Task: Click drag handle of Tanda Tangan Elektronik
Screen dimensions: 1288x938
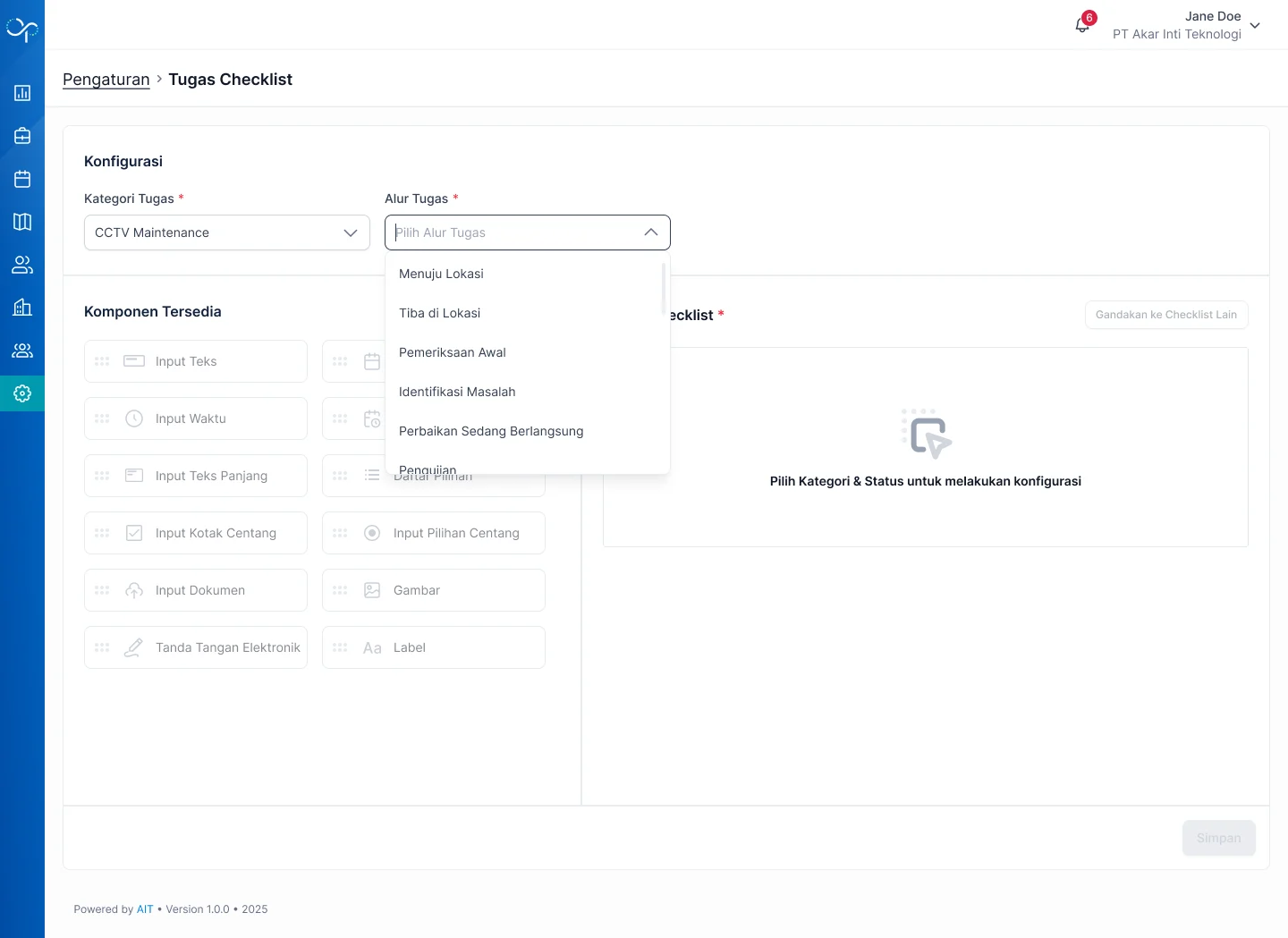Action: click(x=102, y=647)
